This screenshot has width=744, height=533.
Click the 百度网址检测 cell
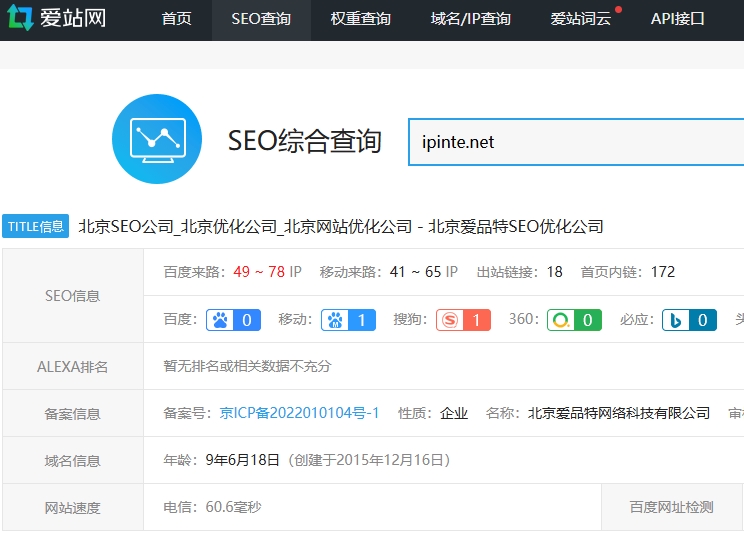(671, 507)
